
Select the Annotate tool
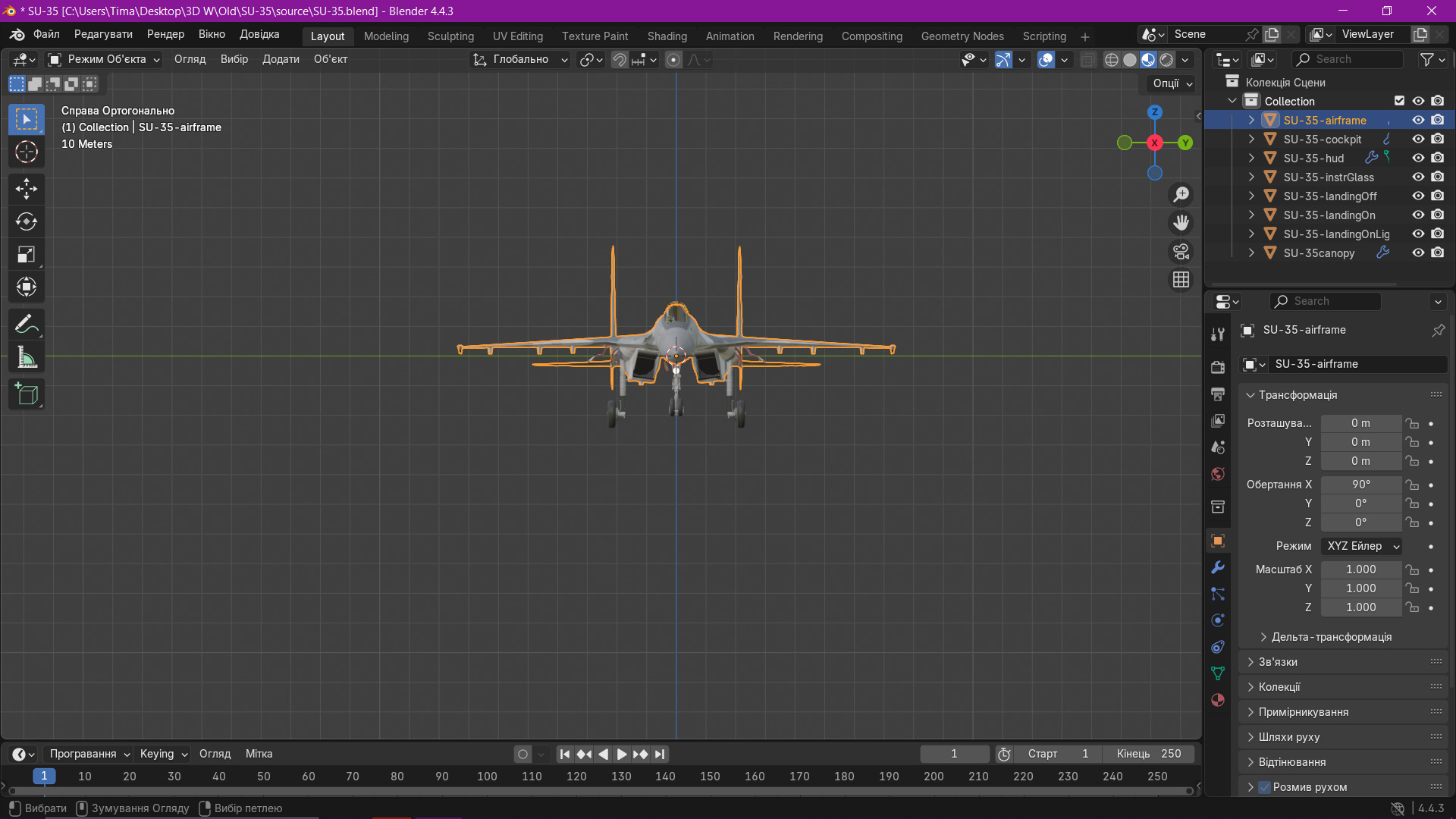point(27,325)
